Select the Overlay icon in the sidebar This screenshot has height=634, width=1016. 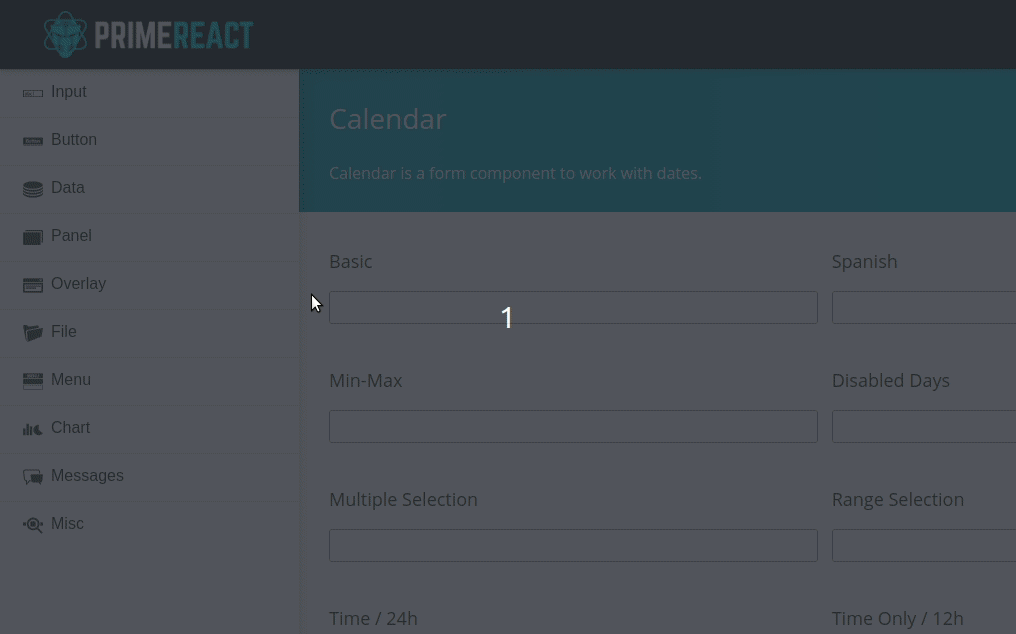point(33,284)
